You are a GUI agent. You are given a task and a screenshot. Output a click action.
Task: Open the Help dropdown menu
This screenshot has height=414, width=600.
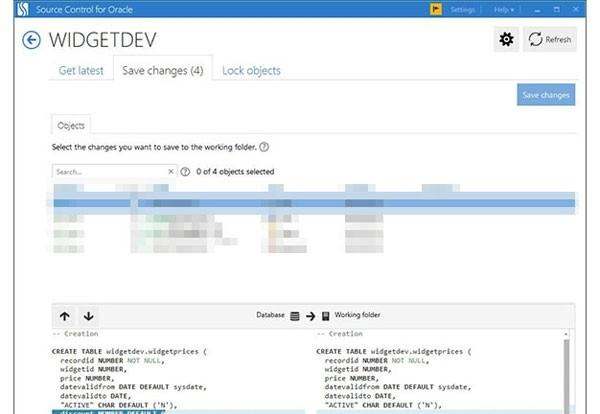[x=504, y=10]
